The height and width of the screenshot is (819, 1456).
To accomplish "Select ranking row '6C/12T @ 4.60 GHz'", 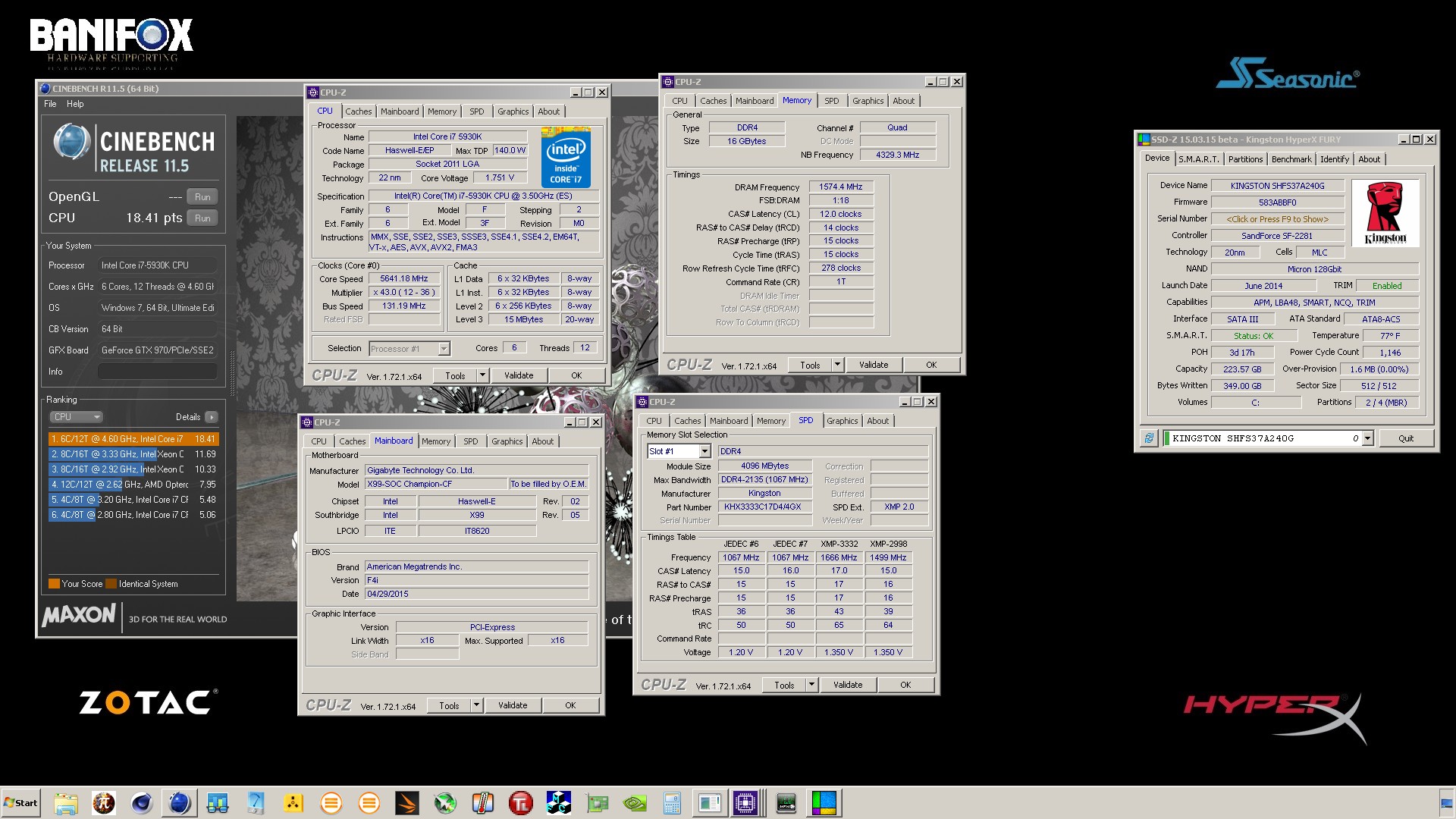I will coord(133,439).
